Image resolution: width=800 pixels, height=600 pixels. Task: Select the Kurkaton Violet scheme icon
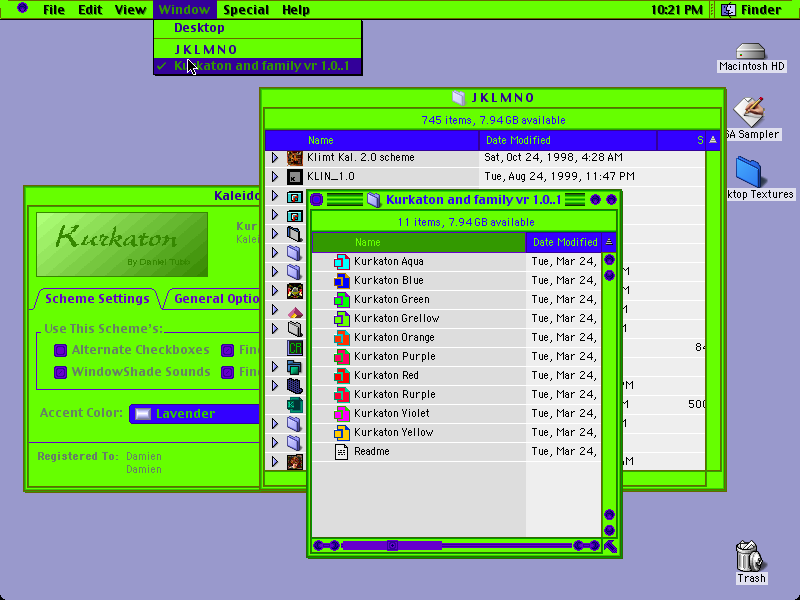coord(341,413)
